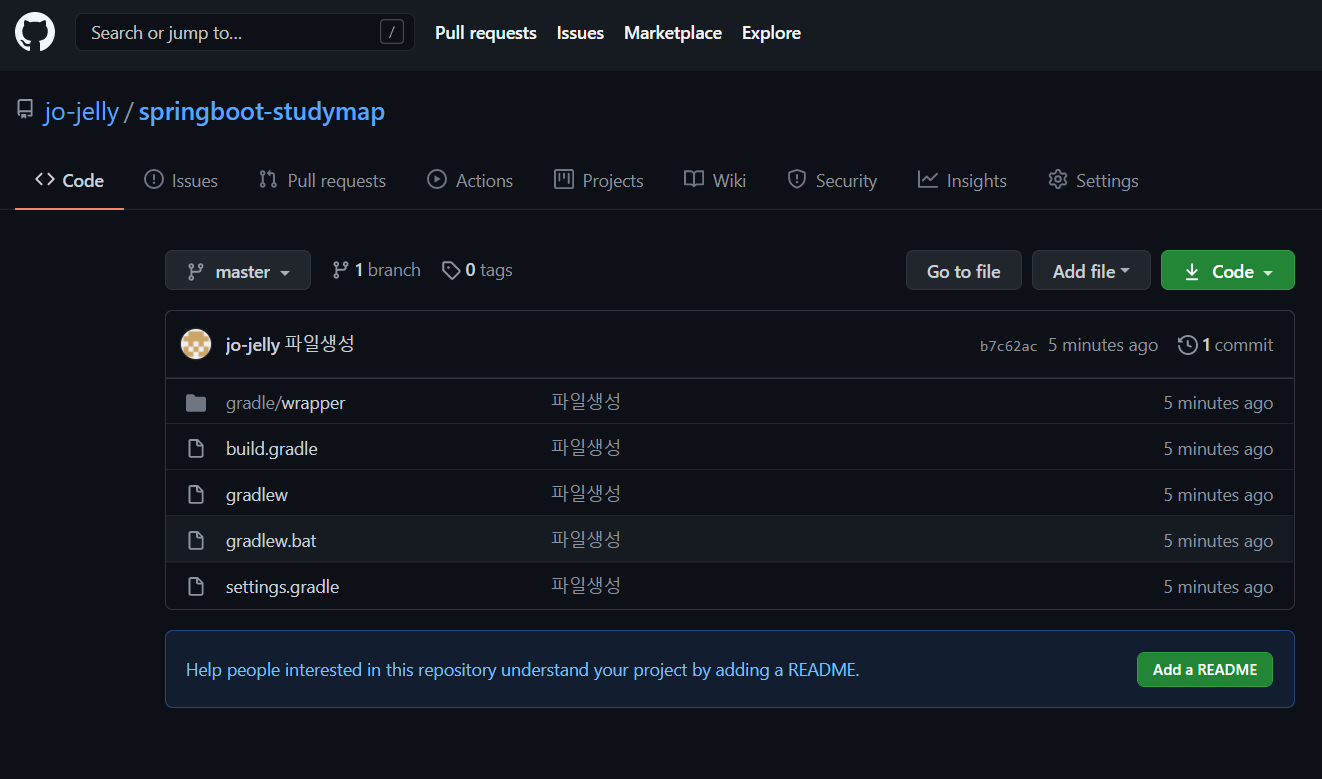The height and width of the screenshot is (779, 1322).
Task: Click the branch icon beside 1 branch
Action: [340, 270]
